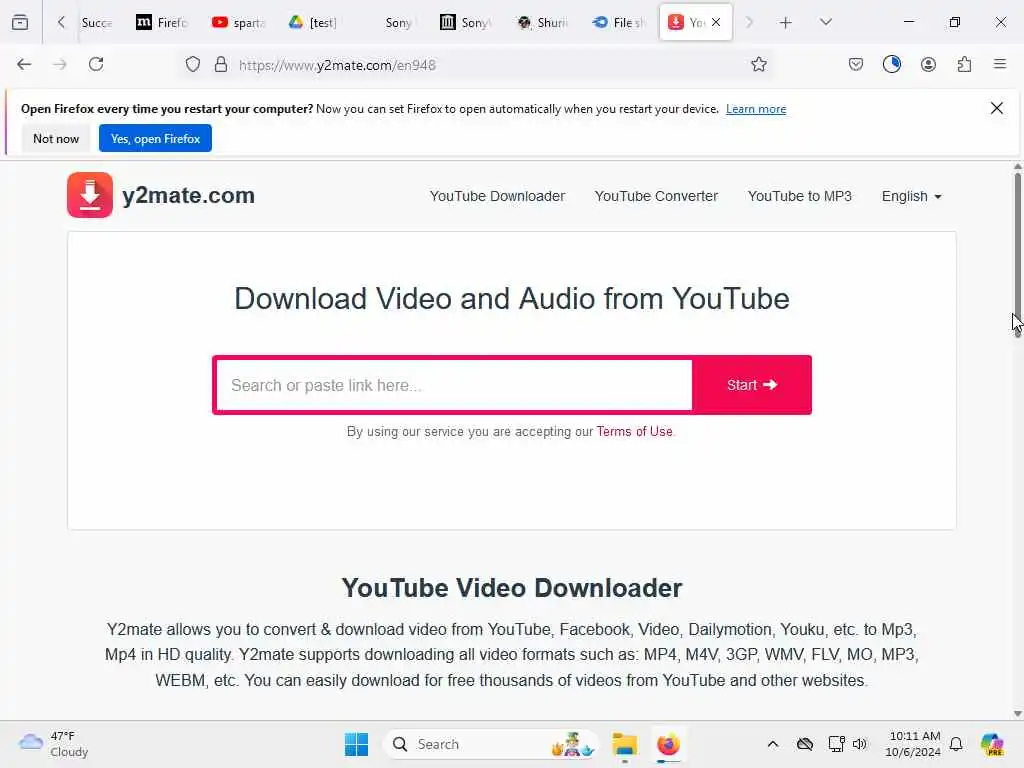
Task: Switch to the YouTube sparta tab
Action: tap(238, 22)
